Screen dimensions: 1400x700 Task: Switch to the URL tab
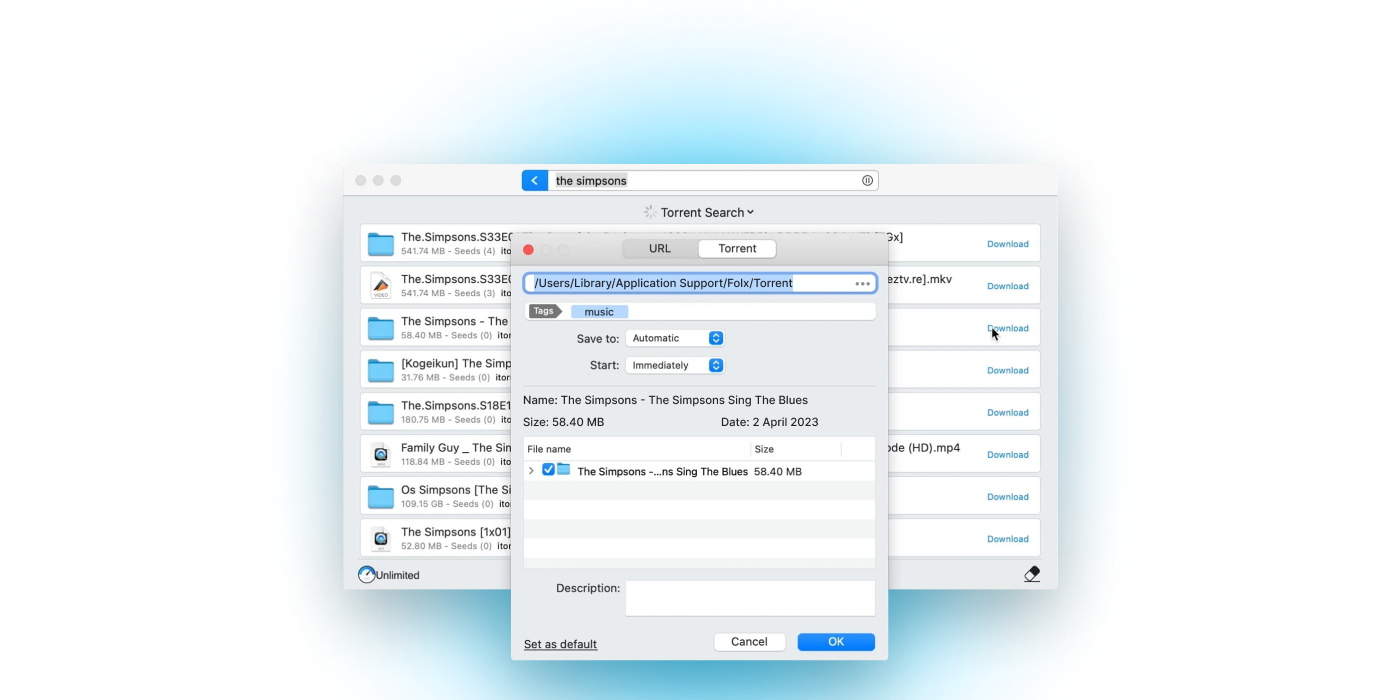(660, 249)
